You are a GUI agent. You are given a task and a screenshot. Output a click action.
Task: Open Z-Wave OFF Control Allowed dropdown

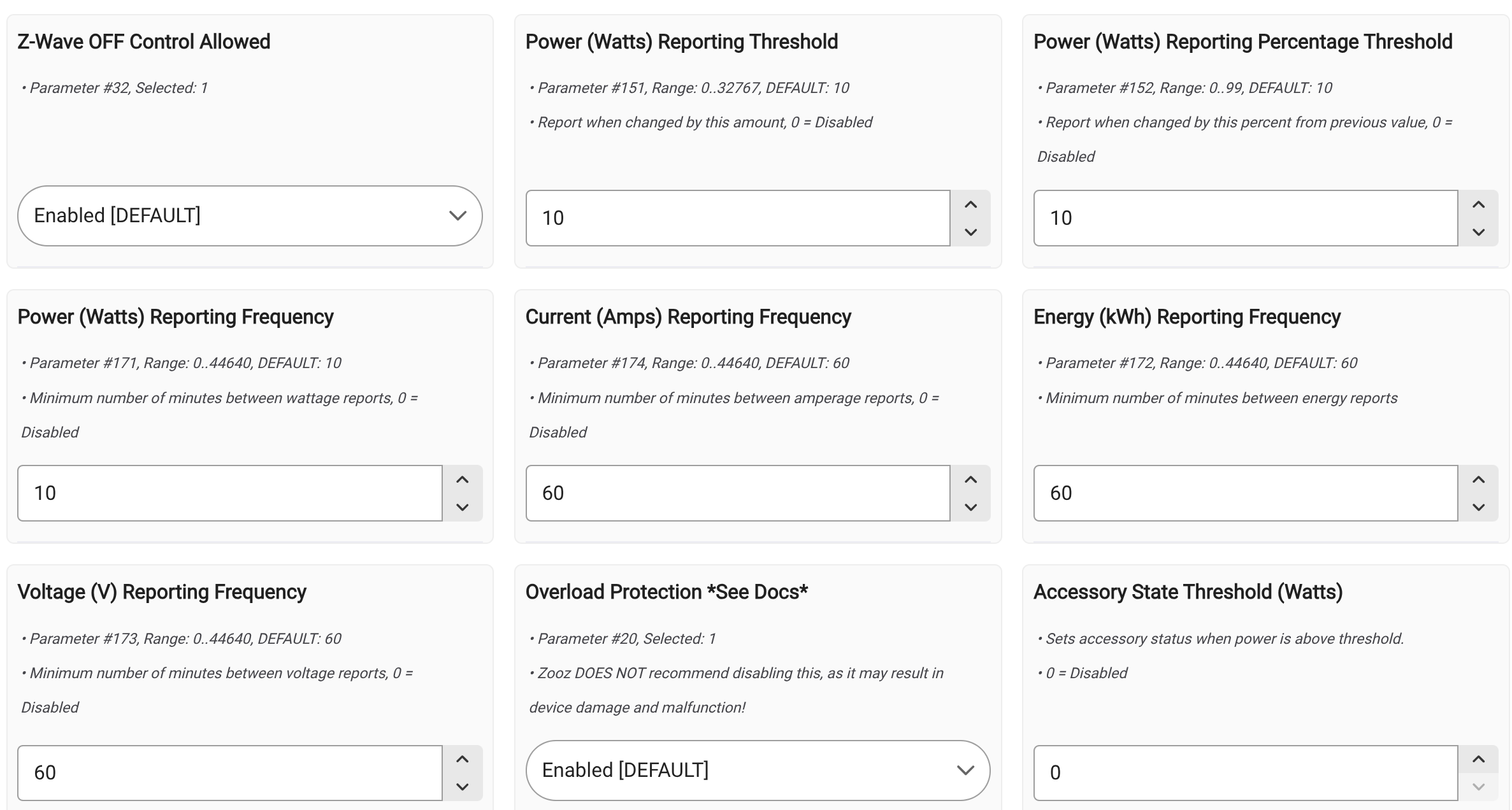(x=250, y=216)
